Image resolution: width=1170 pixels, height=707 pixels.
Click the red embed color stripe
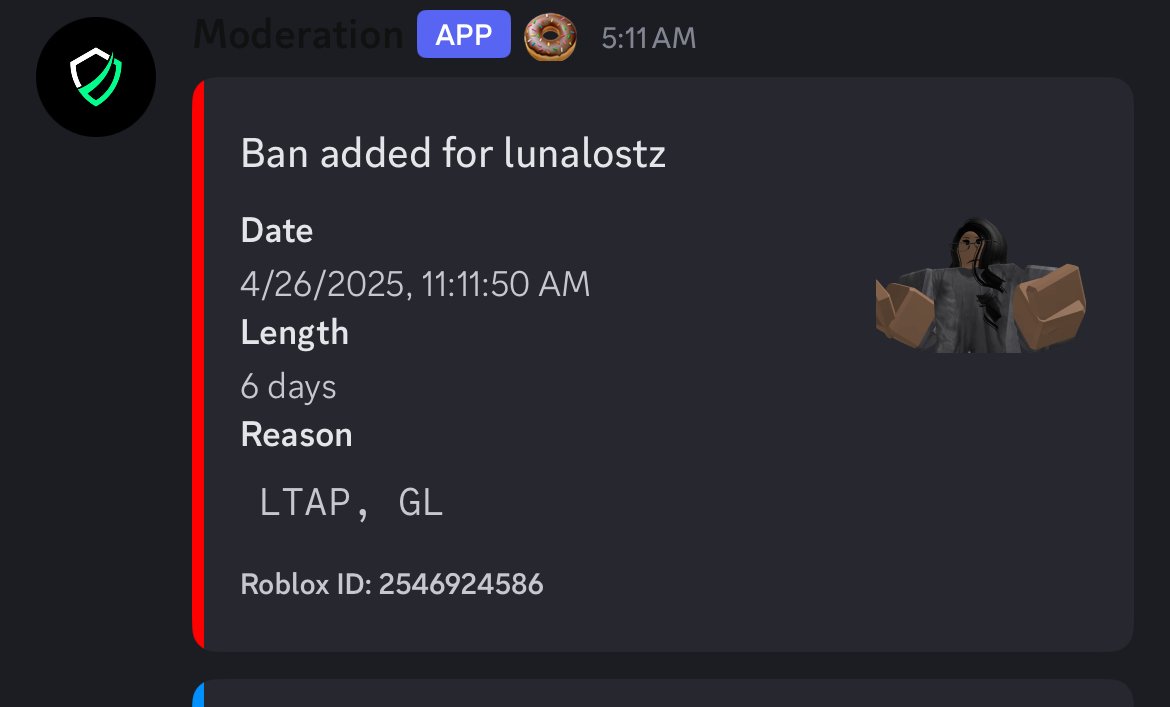pos(198,364)
